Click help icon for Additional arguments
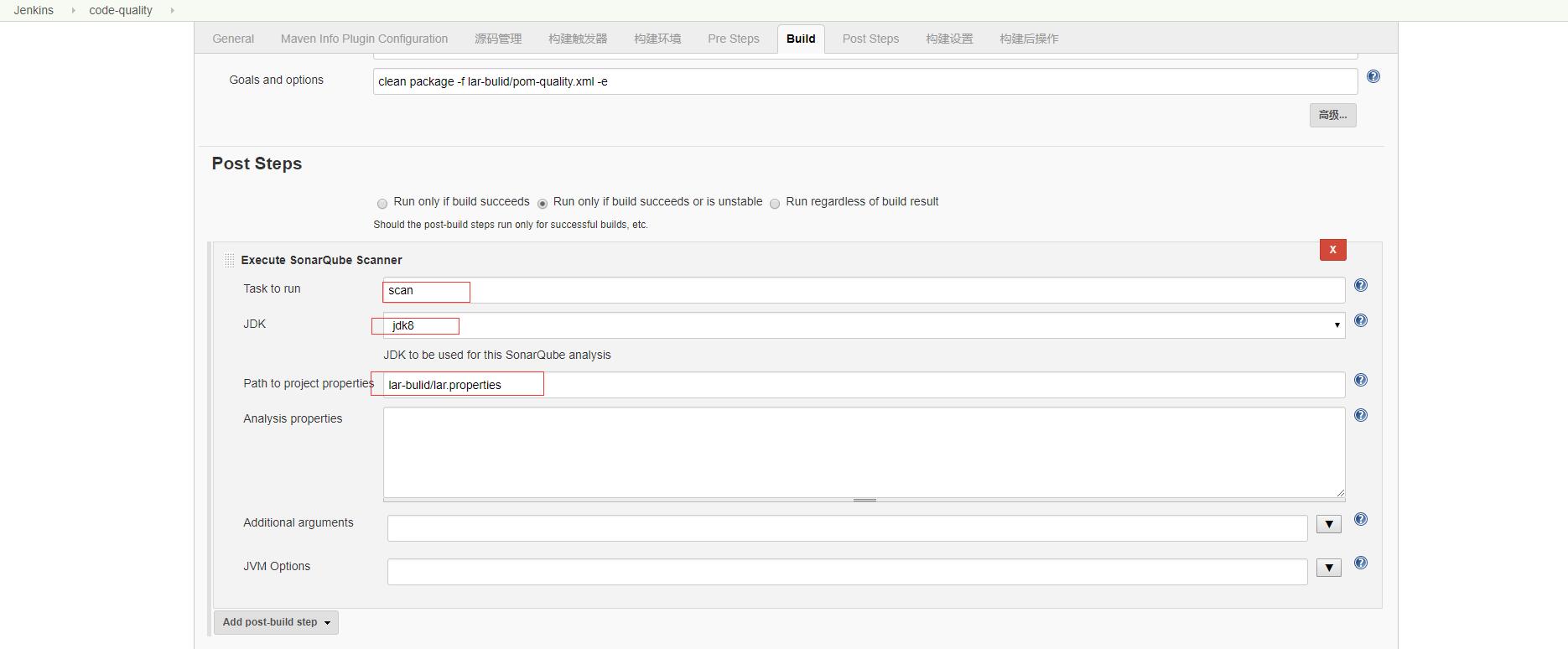The height and width of the screenshot is (649, 1568). click(x=1361, y=519)
